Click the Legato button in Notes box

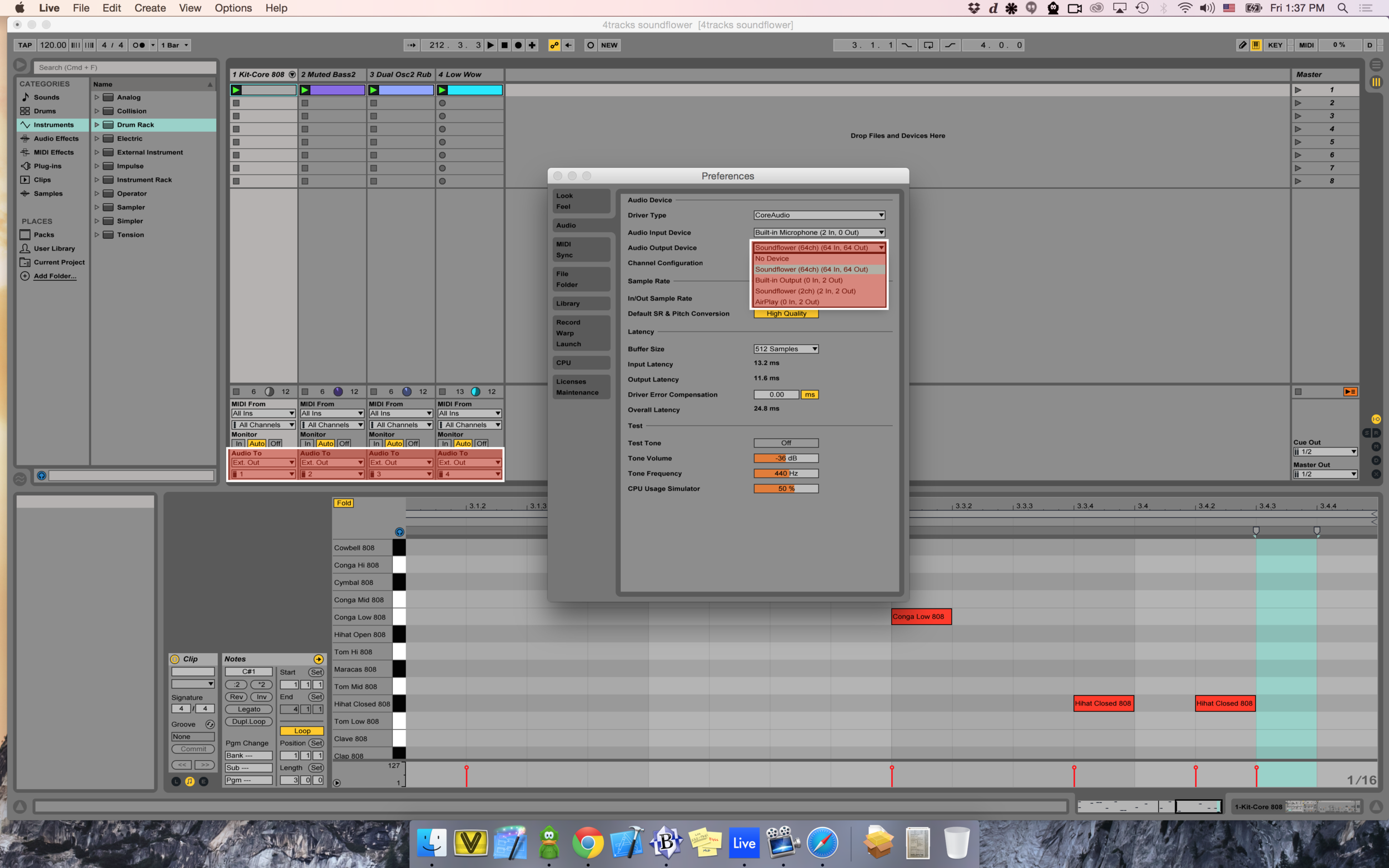point(248,709)
